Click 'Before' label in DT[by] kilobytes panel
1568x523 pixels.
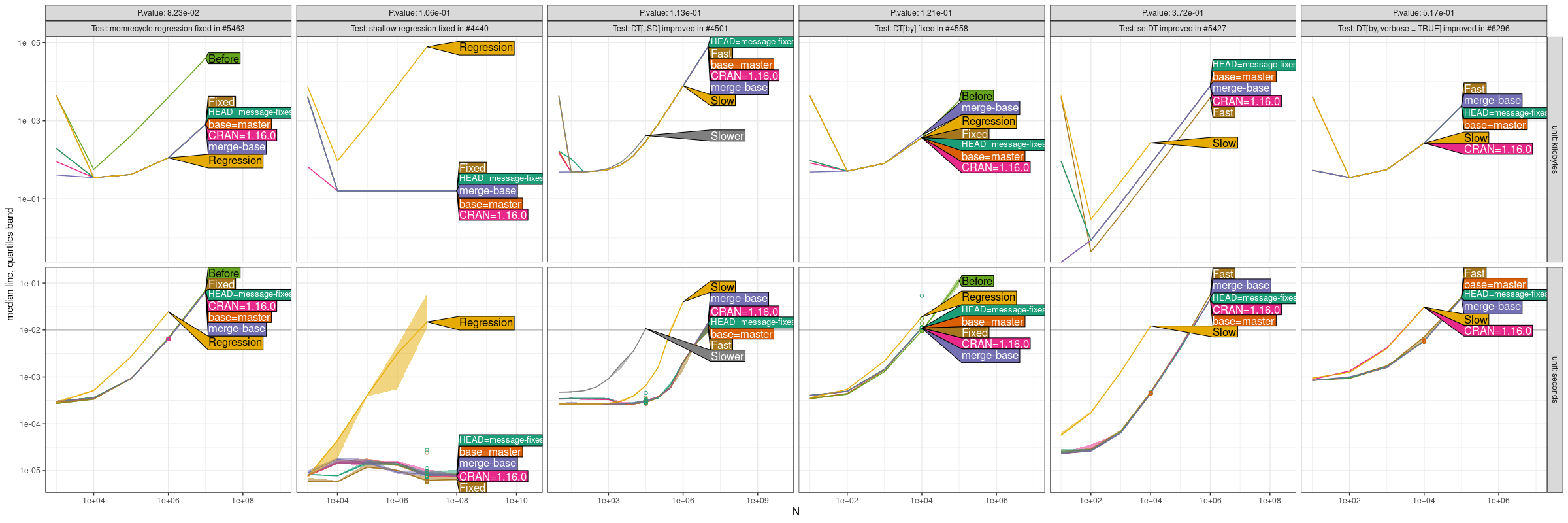pos(977,96)
